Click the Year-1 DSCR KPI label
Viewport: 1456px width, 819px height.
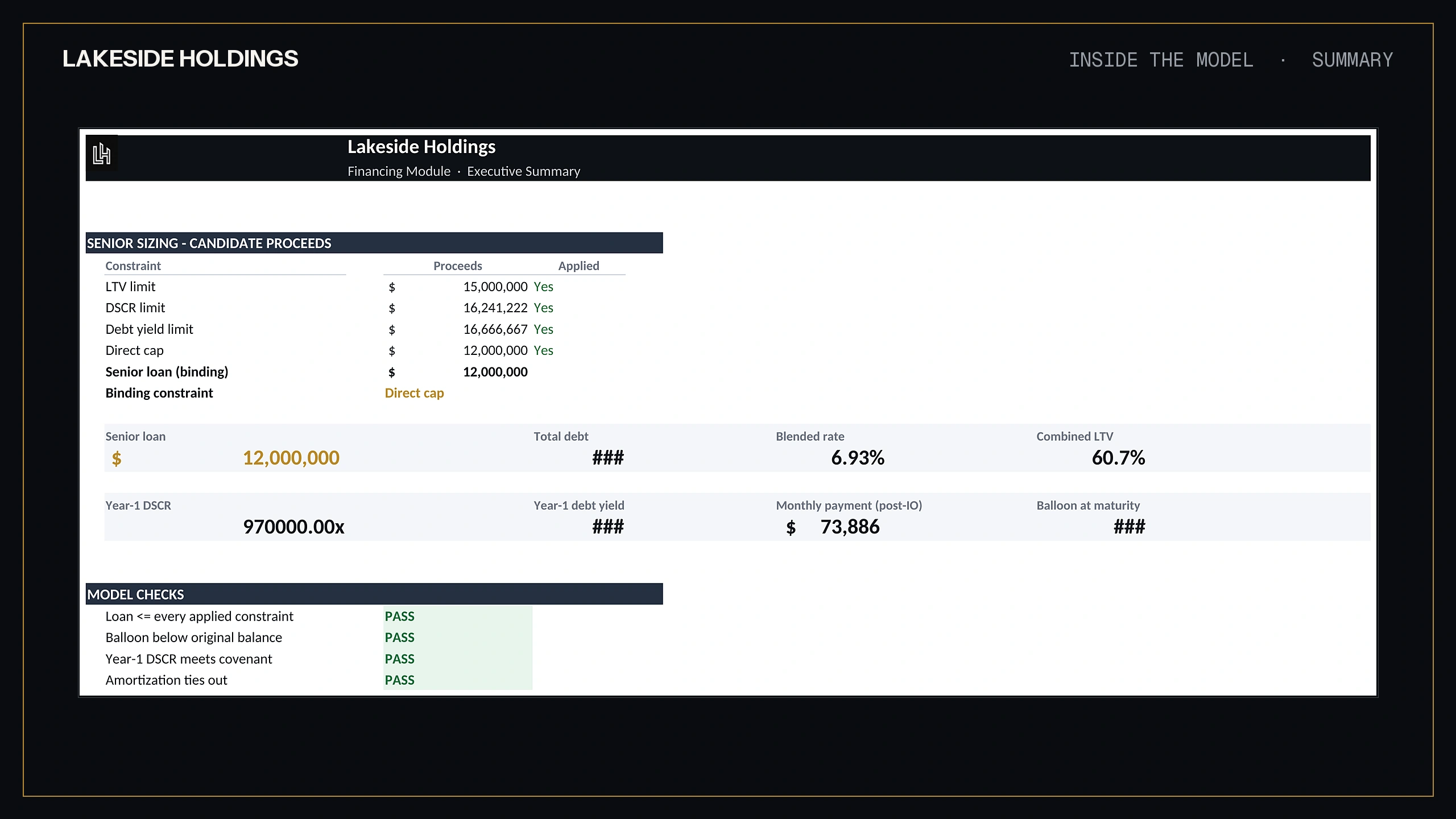[x=138, y=506]
